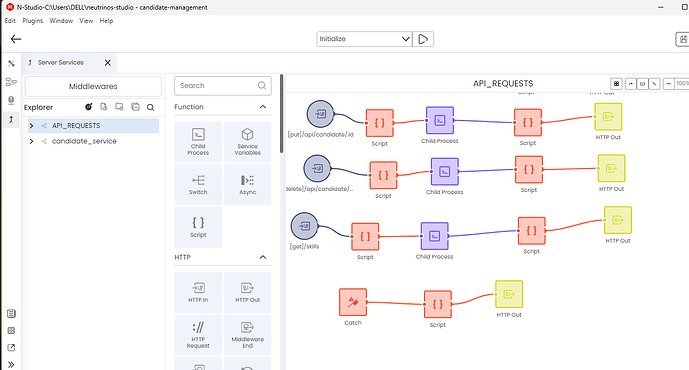Choose the Middleware End palette node
Image resolution: width=689 pixels, height=370 pixels.
(x=247, y=335)
